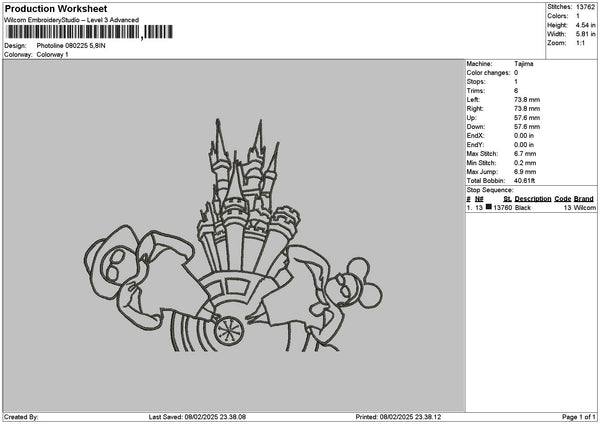Click the Left 73.8 mm value
This screenshot has height=424, width=600.
pyautogui.click(x=527, y=99)
